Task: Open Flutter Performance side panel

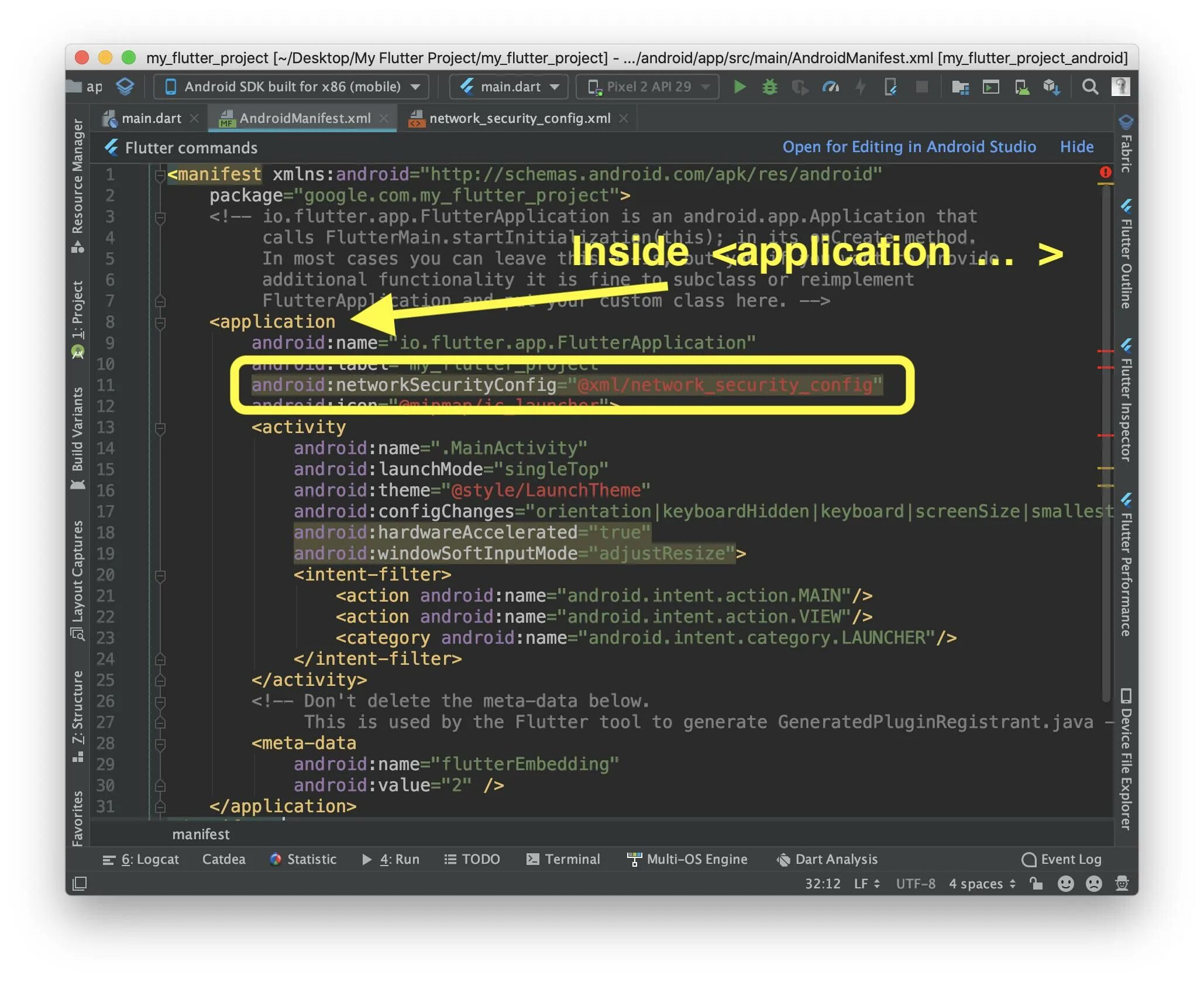Action: pyautogui.click(x=1126, y=565)
